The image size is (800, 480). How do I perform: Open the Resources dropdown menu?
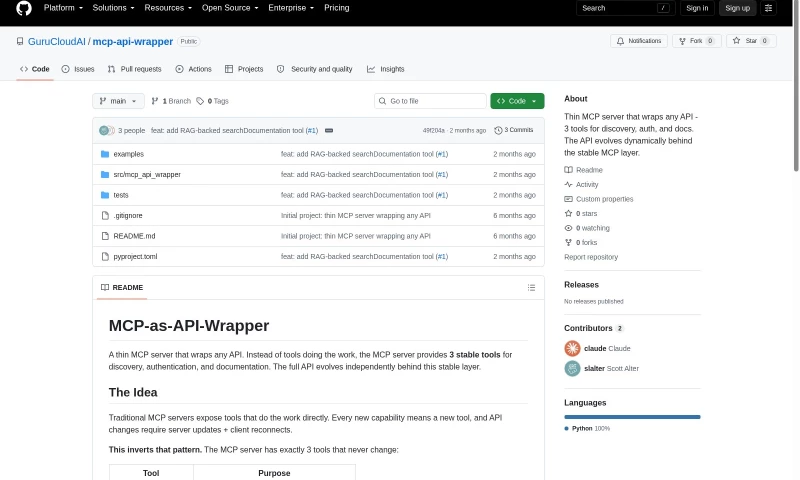[168, 8]
